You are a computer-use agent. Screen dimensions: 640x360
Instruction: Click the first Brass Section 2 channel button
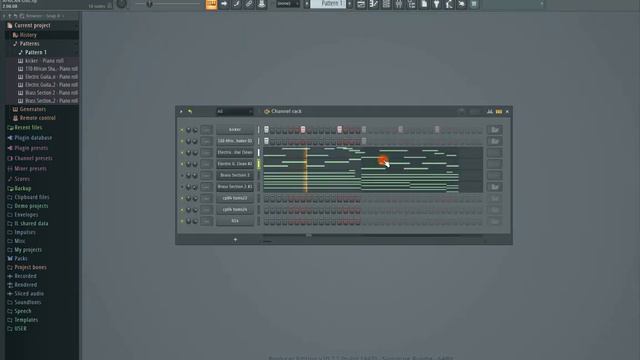coord(235,176)
